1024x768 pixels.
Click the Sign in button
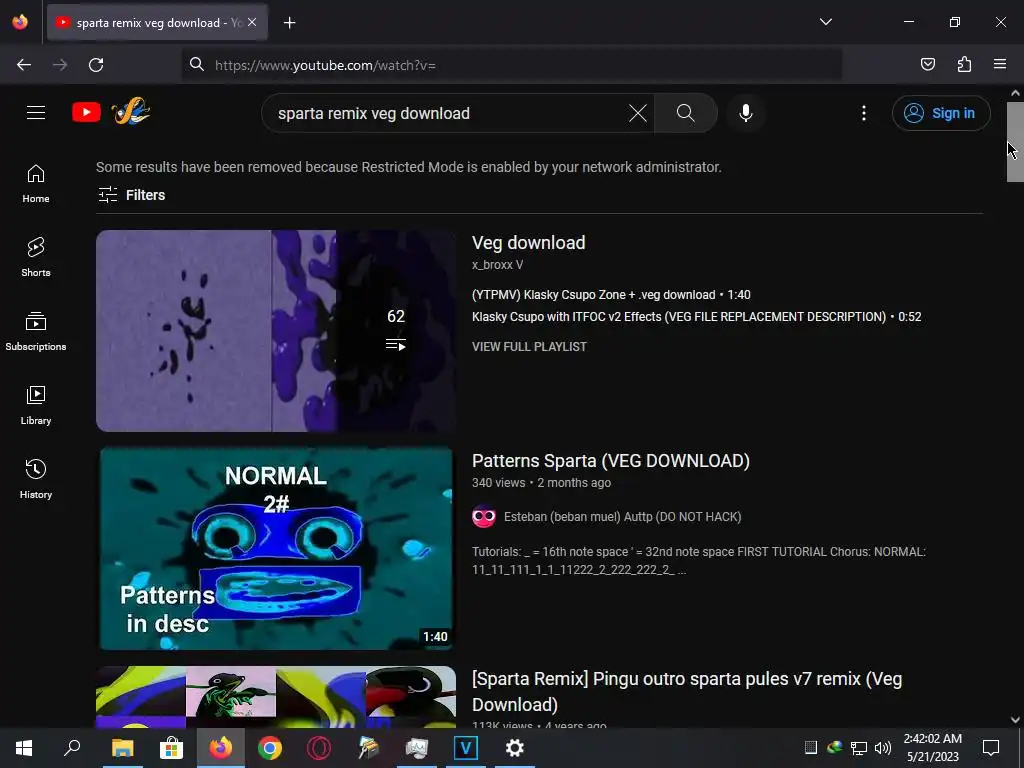941,113
